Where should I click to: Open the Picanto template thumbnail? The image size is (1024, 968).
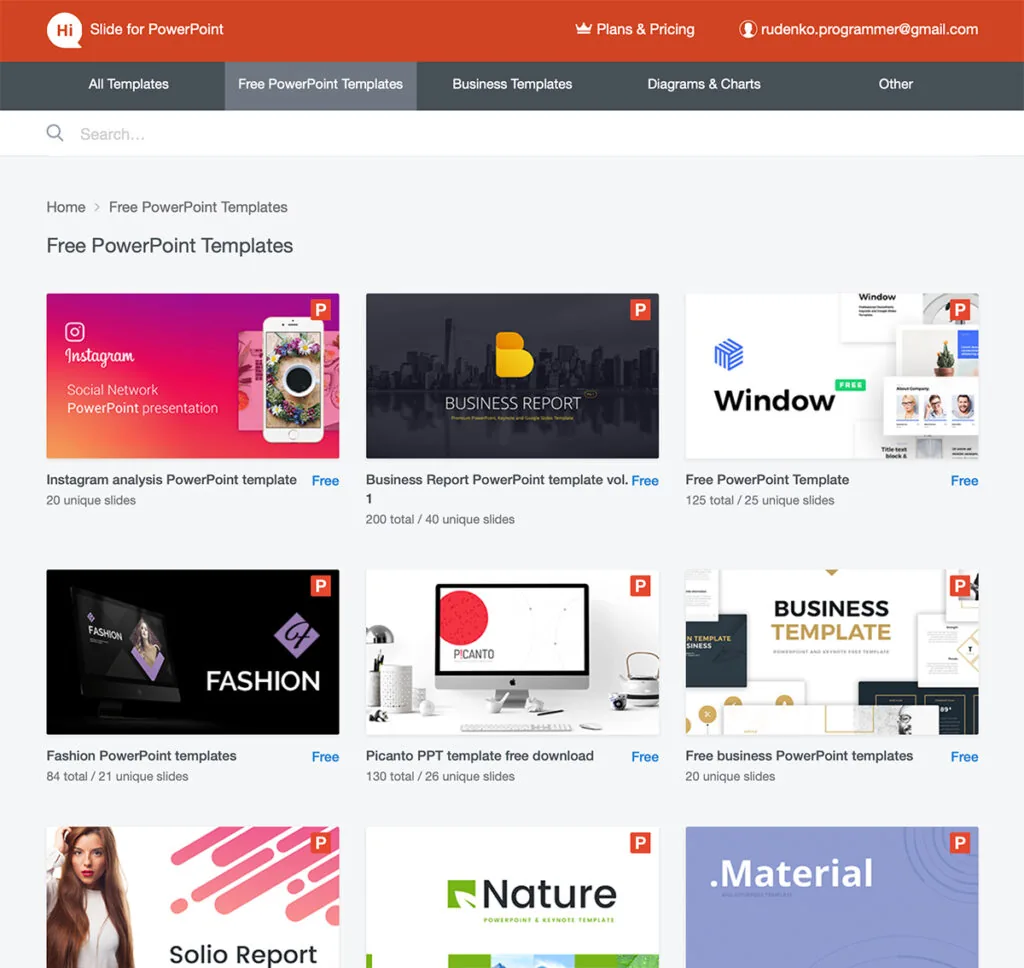coord(512,652)
